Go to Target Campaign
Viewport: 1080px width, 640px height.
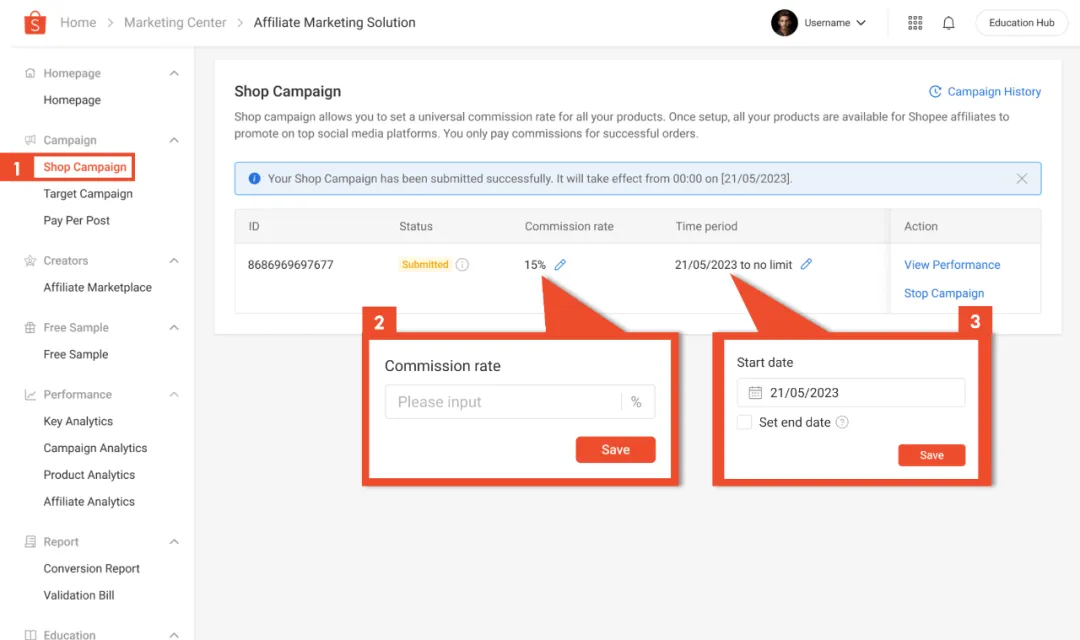point(88,194)
